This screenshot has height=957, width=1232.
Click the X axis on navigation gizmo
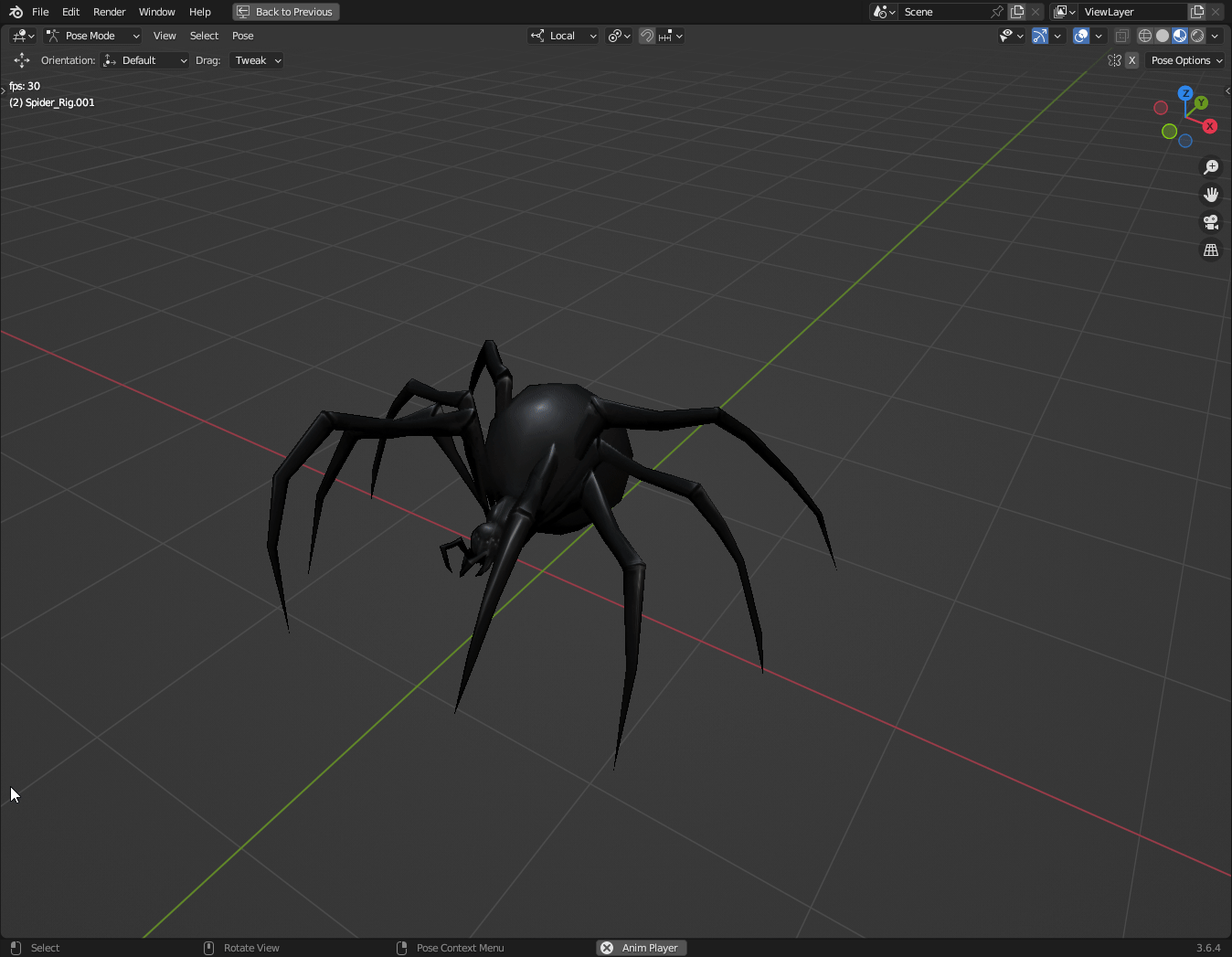[1210, 126]
